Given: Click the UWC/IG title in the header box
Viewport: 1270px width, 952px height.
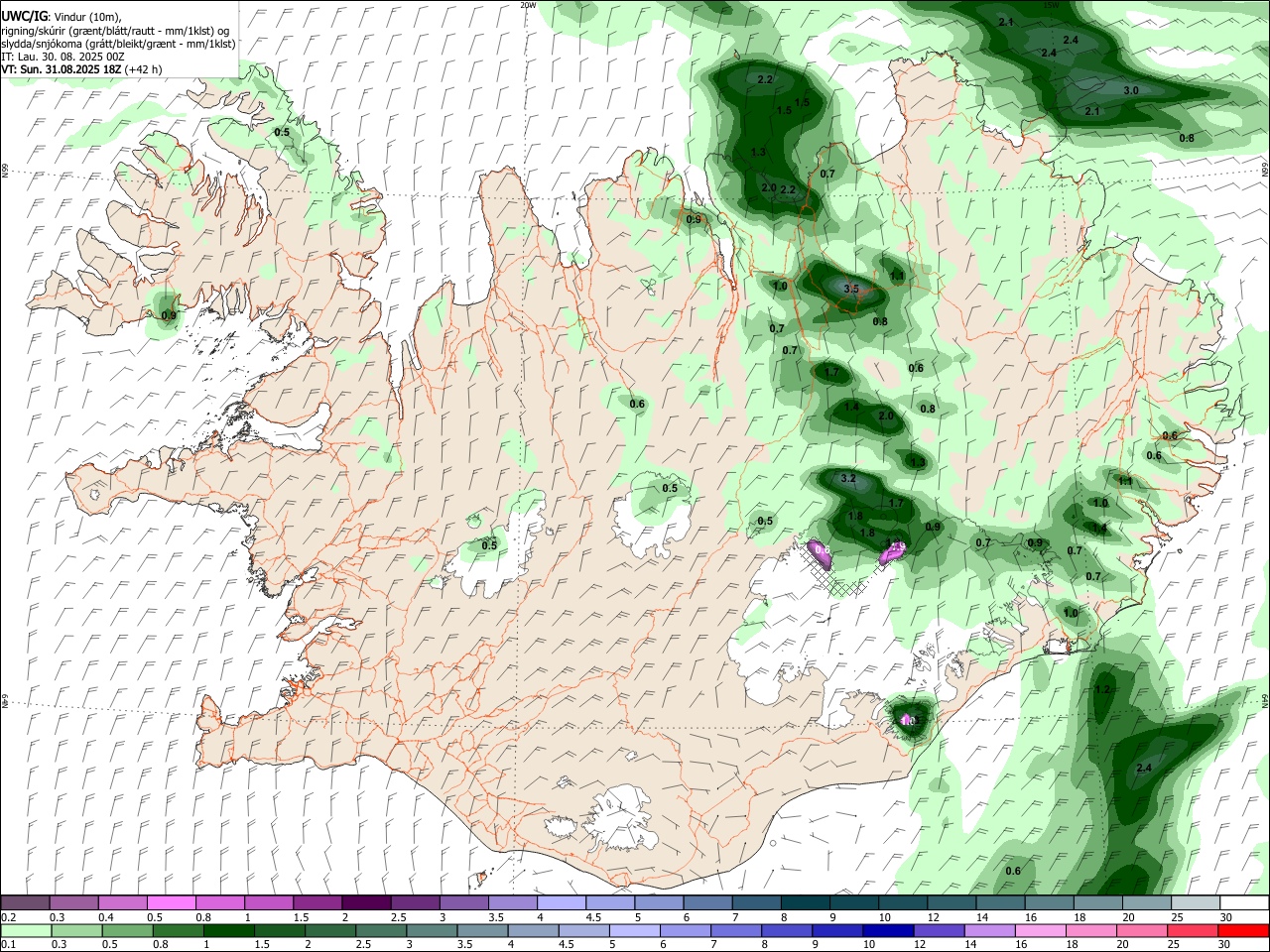Looking at the screenshot, I should pyautogui.click(x=24, y=17).
